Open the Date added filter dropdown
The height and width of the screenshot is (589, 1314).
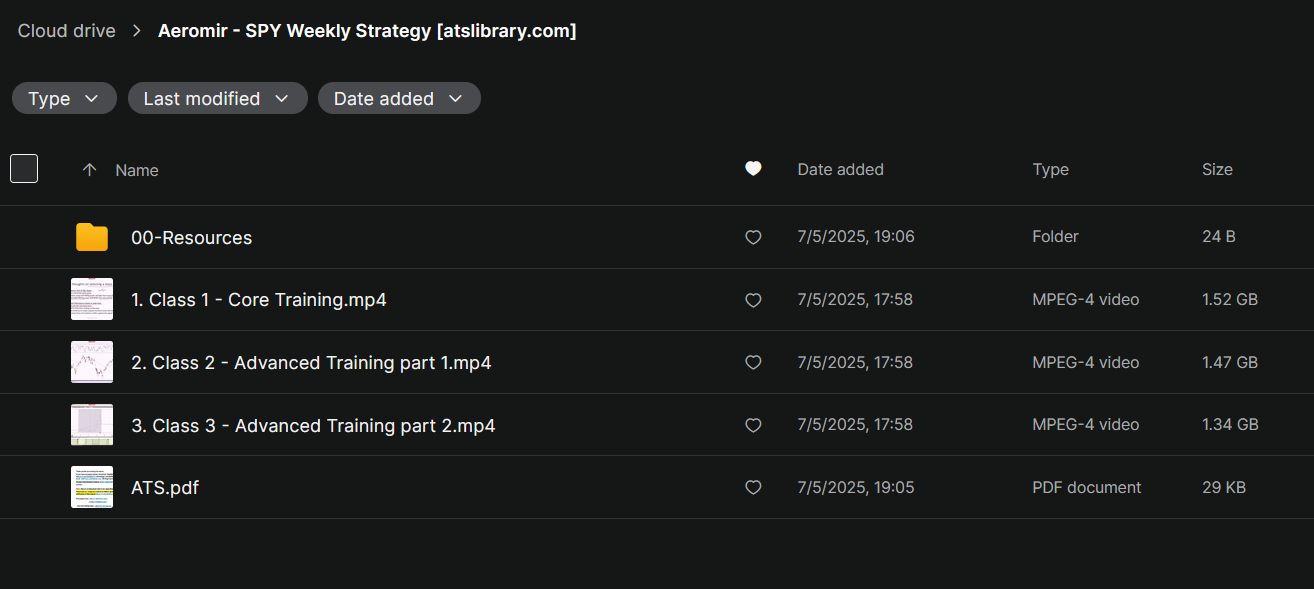click(399, 98)
